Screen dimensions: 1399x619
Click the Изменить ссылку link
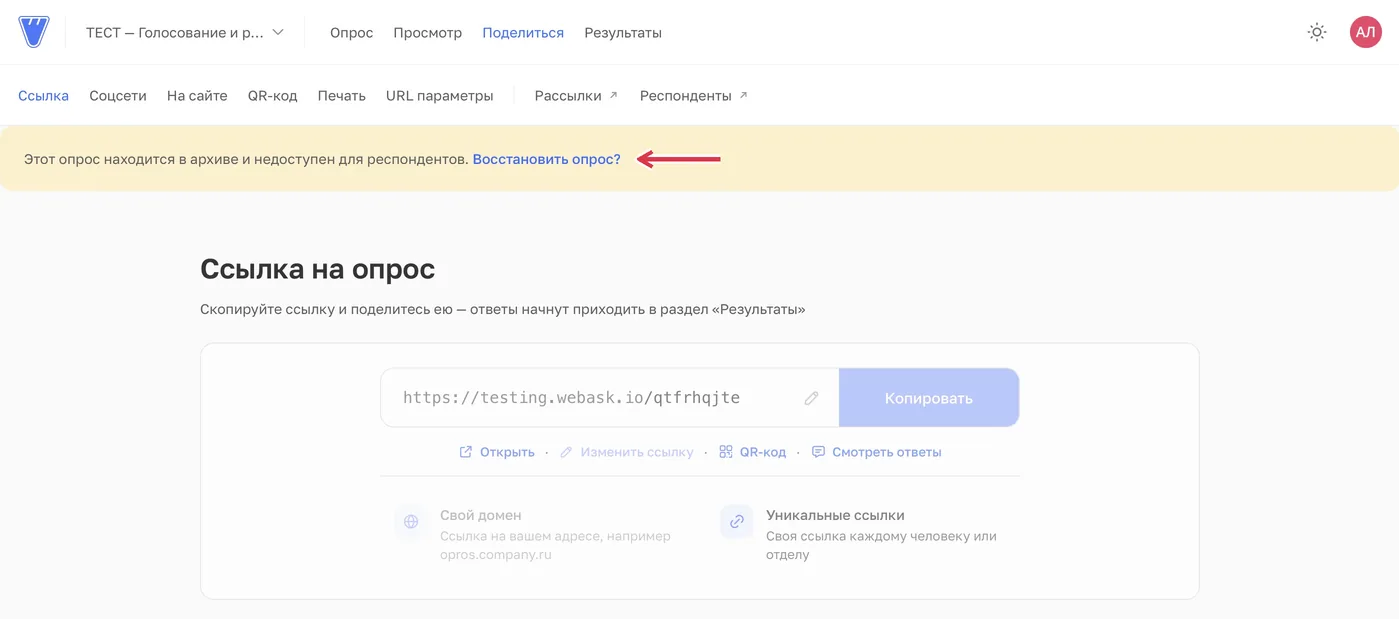pyautogui.click(x=626, y=452)
